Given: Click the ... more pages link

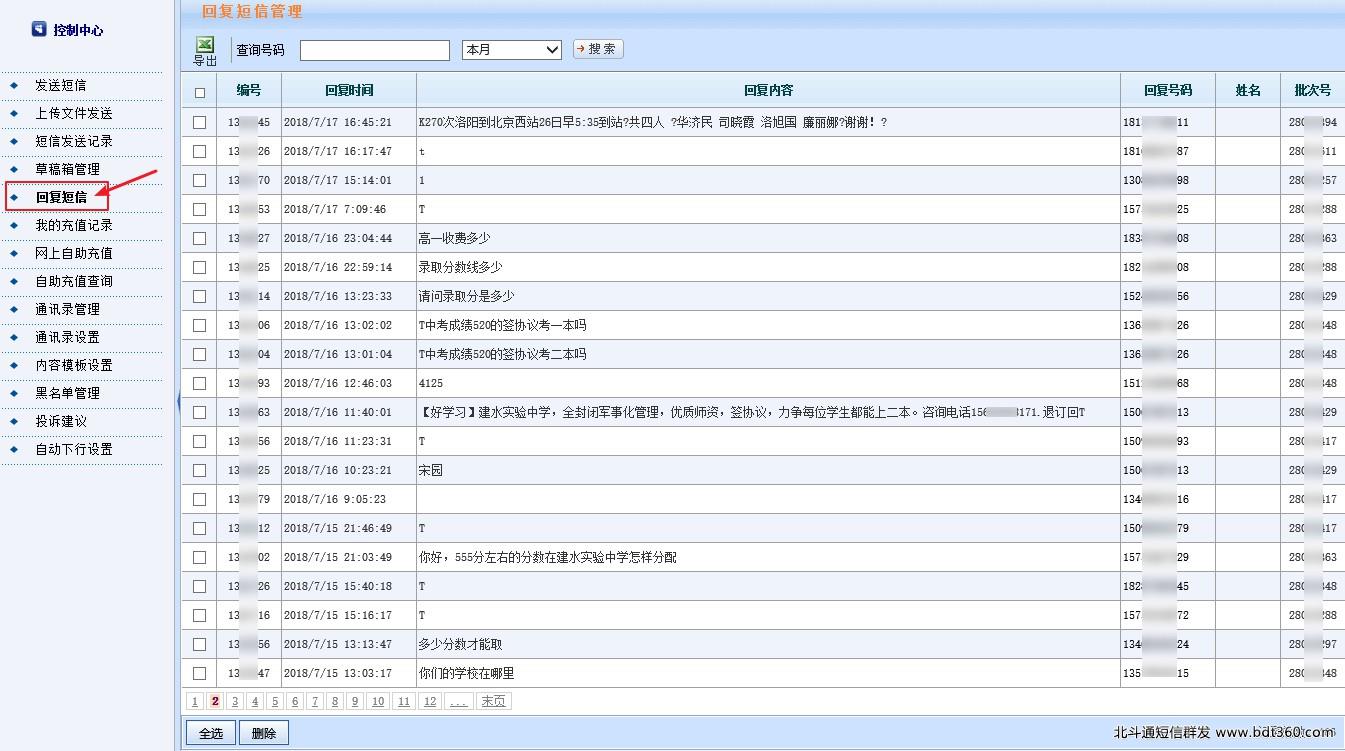Looking at the screenshot, I should (x=458, y=701).
